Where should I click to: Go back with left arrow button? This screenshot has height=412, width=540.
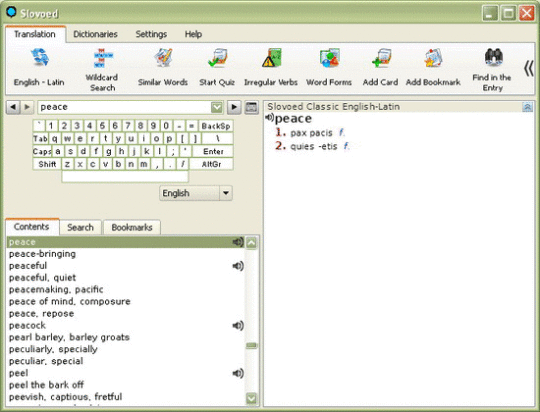13,107
